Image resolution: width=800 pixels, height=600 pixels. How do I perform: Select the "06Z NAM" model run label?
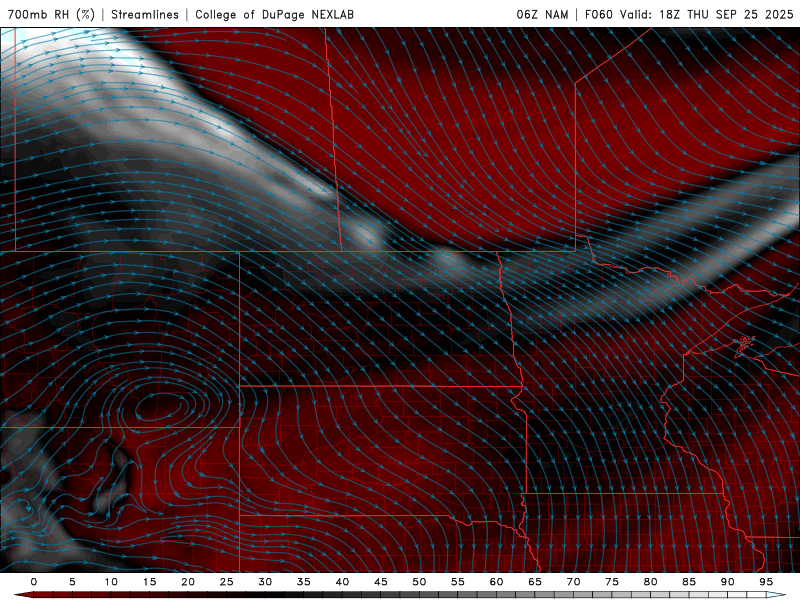pos(542,14)
